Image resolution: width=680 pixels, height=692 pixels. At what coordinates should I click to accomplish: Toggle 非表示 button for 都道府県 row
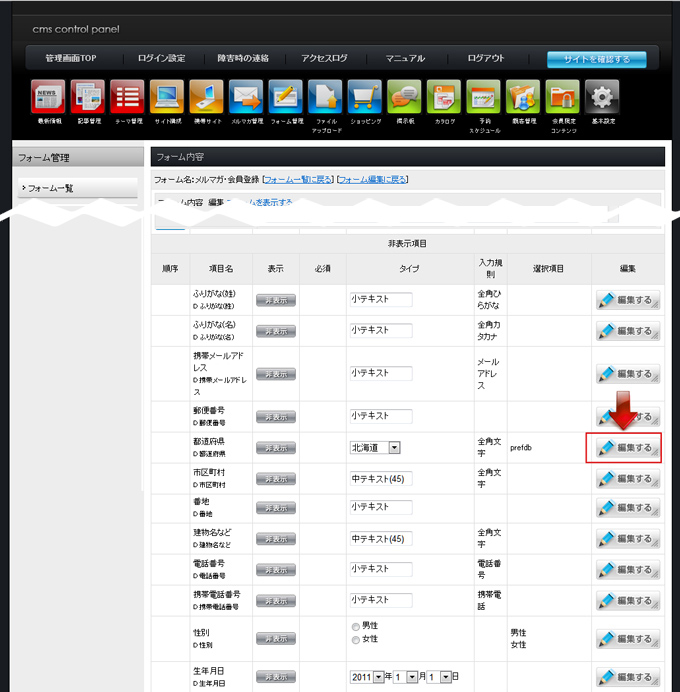click(276, 448)
